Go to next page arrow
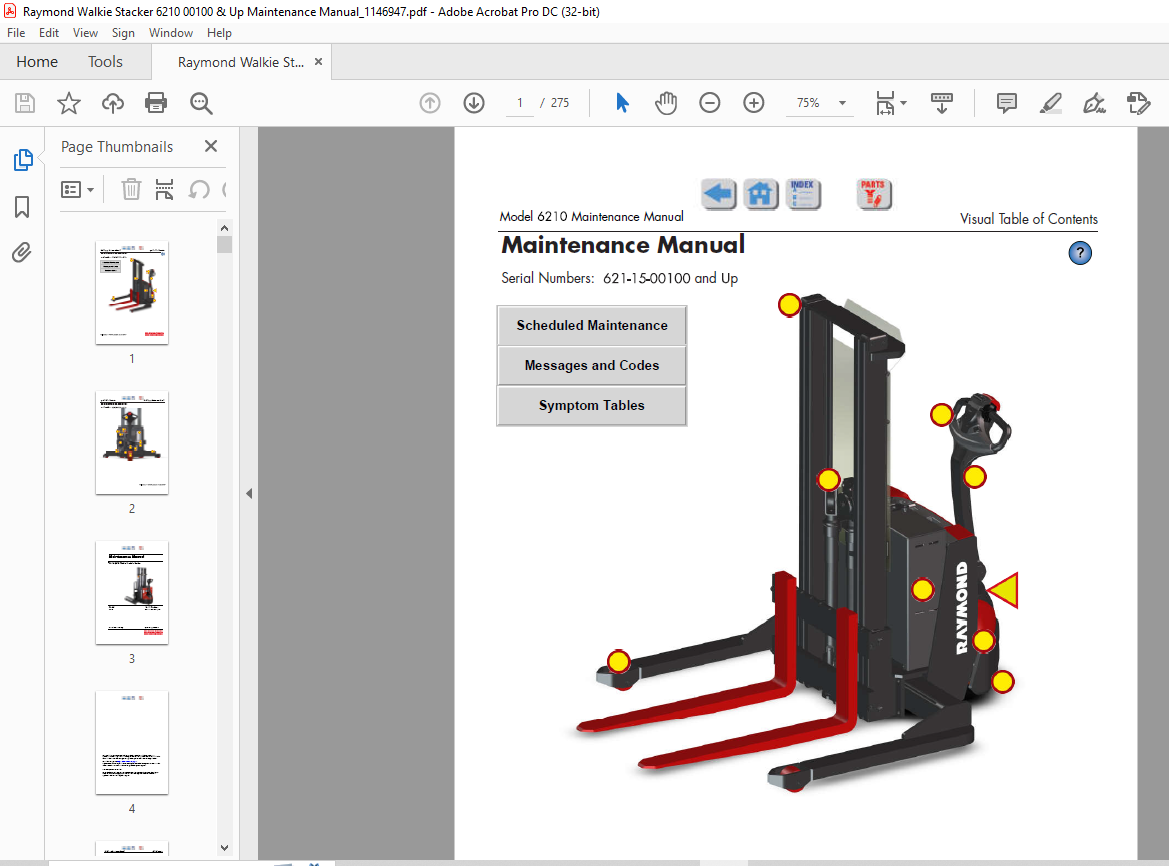Image resolution: width=1169 pixels, height=866 pixels. [x=474, y=103]
